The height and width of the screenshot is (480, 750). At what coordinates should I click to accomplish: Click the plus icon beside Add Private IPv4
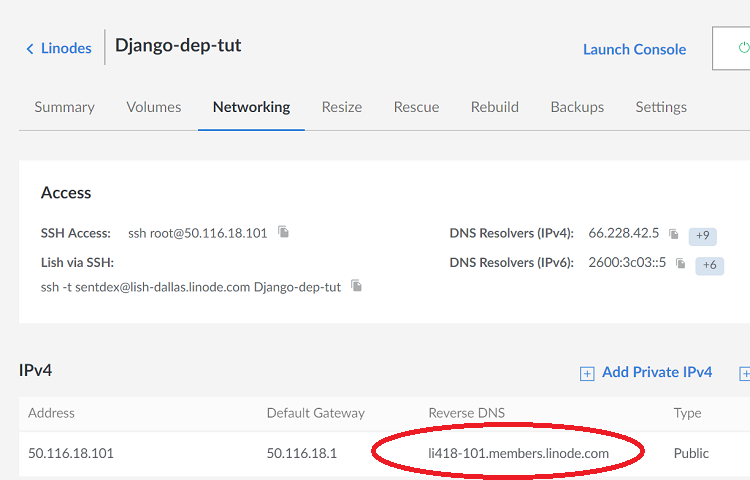[x=587, y=373]
